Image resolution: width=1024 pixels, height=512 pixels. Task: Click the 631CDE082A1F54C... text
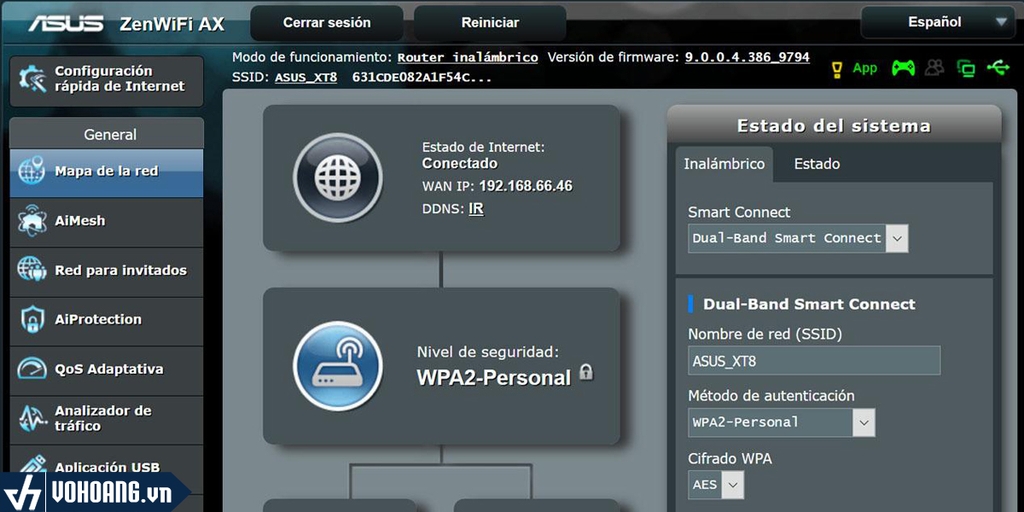422,78
